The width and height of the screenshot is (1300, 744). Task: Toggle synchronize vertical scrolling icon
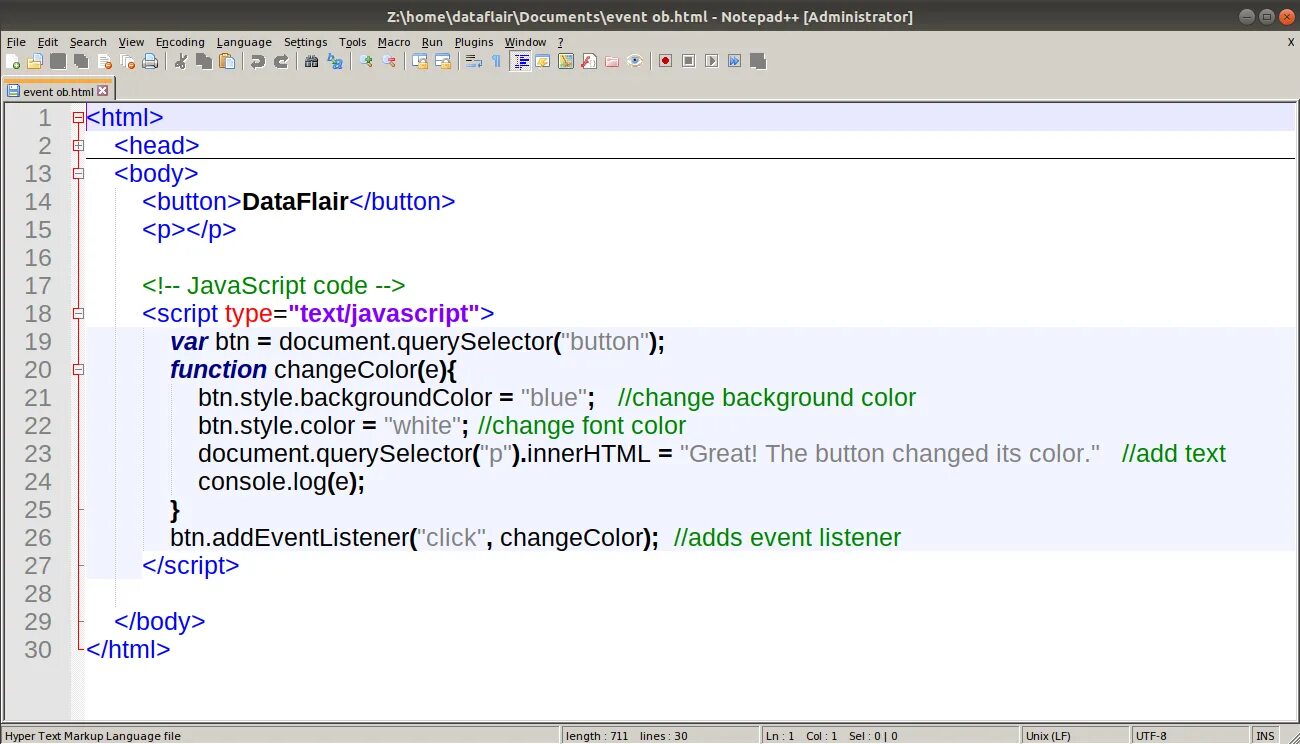pos(420,61)
